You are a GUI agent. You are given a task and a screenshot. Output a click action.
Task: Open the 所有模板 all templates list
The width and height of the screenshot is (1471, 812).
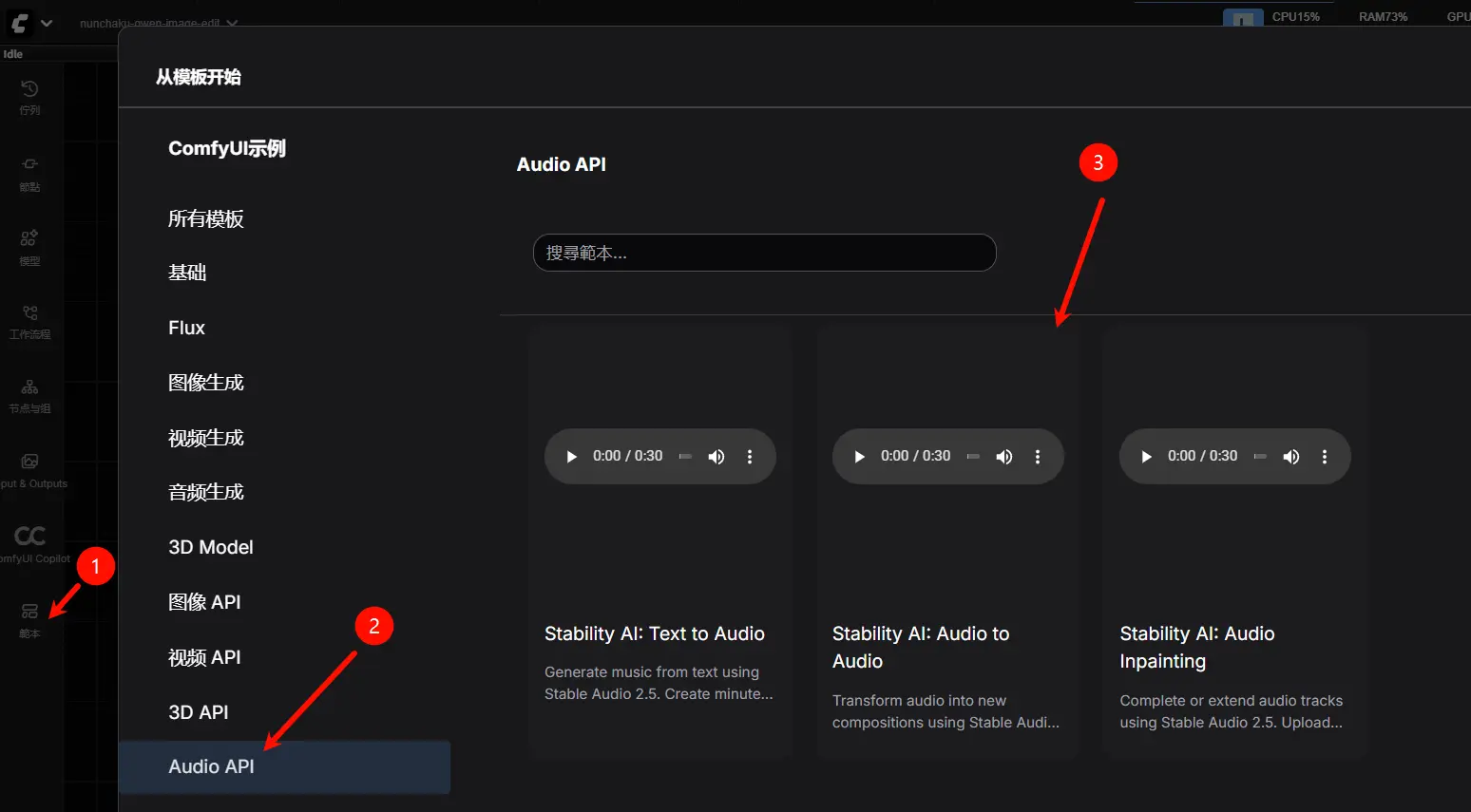[205, 218]
